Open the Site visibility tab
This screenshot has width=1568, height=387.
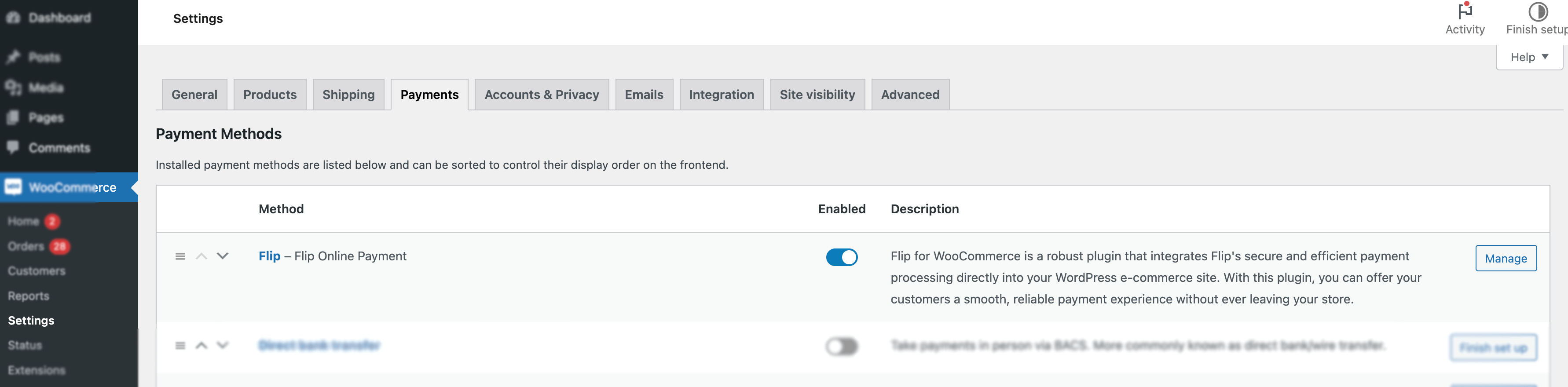click(x=817, y=94)
